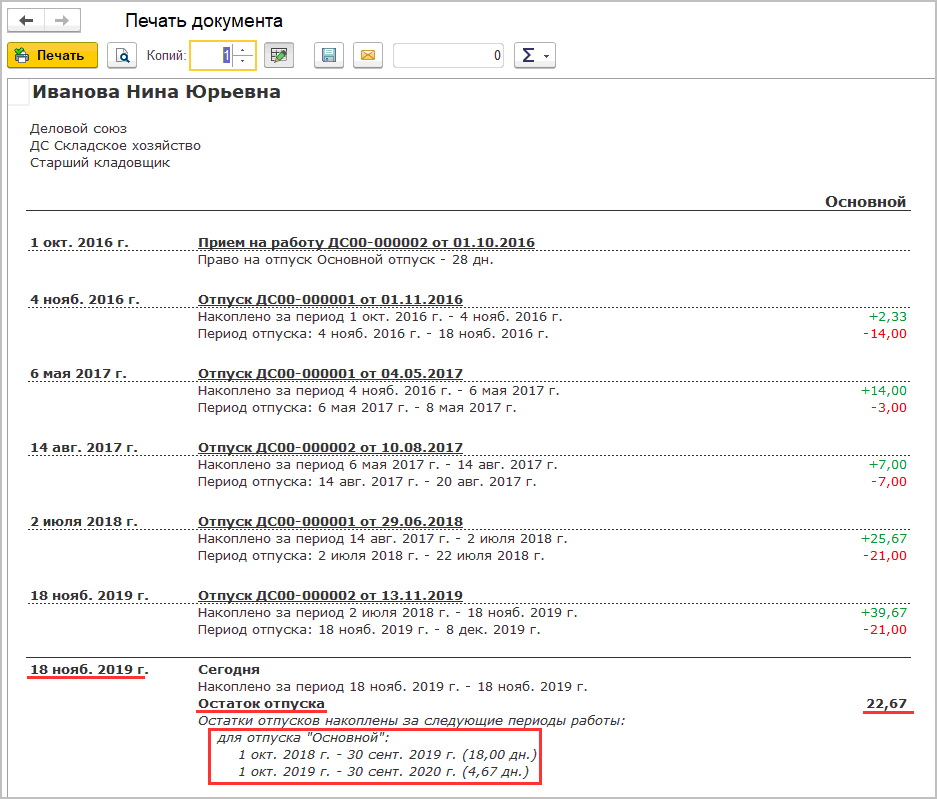The height and width of the screenshot is (799, 937).
Task: Save the document with floppy disk icon
Action: coord(329,56)
